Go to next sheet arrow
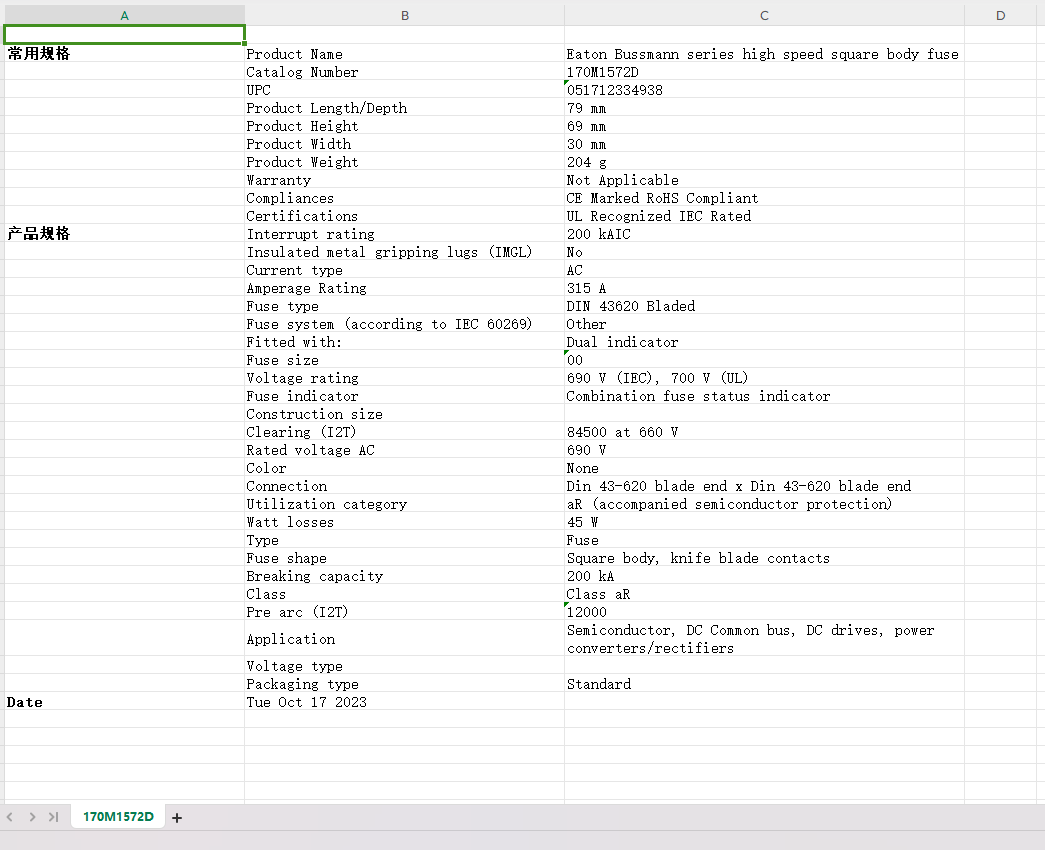 (32, 817)
